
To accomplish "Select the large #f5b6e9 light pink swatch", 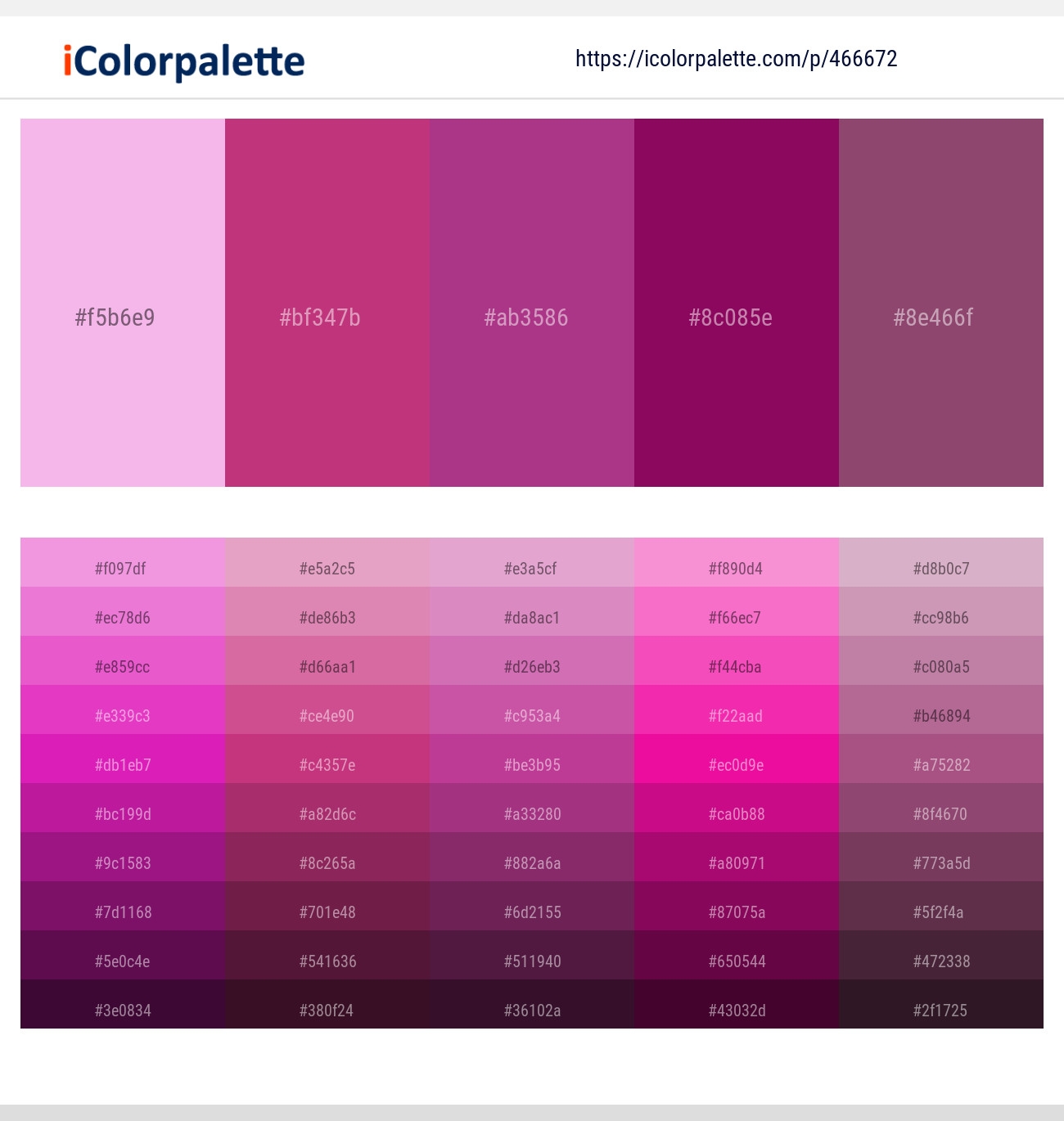I will (x=123, y=303).
